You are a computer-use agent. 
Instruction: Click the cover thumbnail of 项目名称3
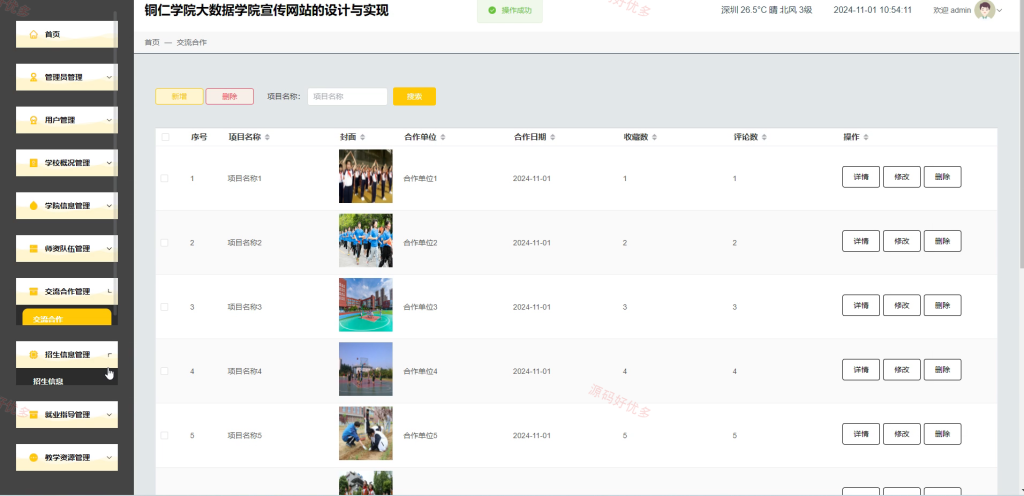366,305
